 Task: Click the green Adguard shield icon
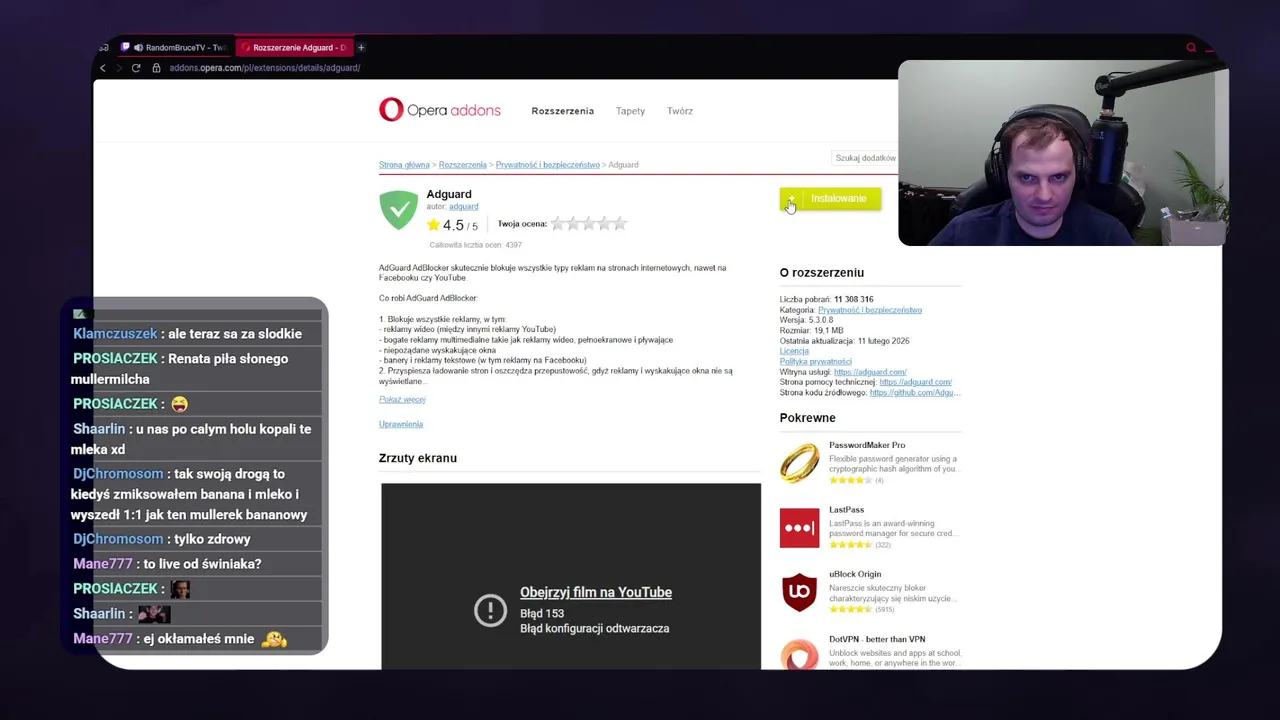click(x=398, y=210)
